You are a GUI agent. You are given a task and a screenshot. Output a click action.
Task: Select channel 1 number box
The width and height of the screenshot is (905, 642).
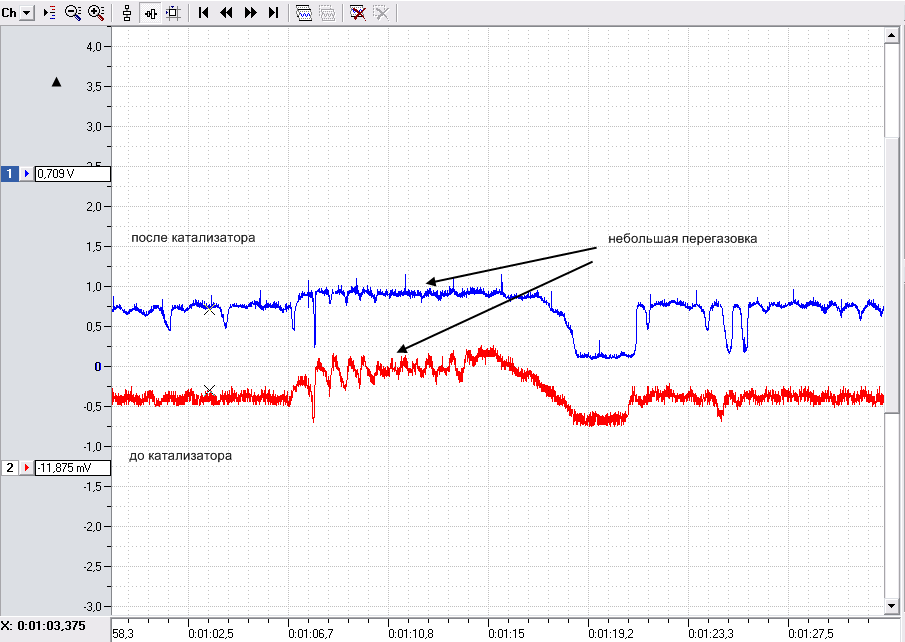tap(9, 174)
